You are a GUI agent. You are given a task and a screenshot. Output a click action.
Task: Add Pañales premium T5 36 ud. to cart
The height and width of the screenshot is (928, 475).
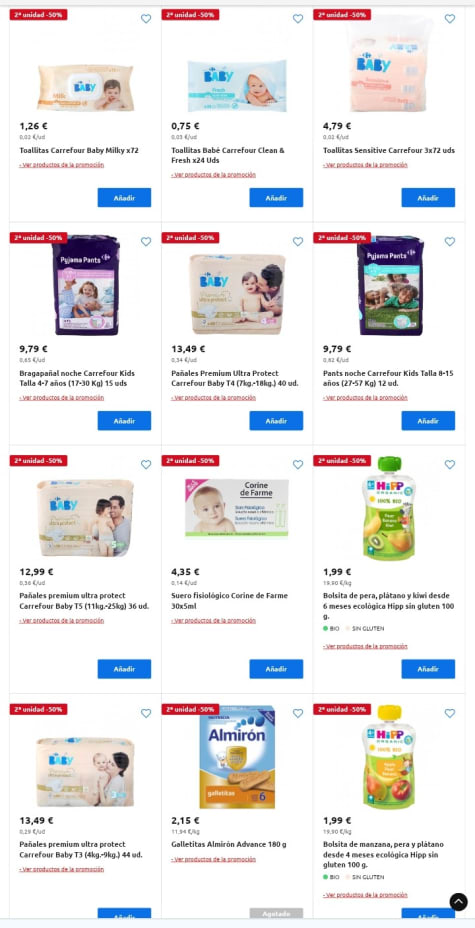(x=124, y=669)
